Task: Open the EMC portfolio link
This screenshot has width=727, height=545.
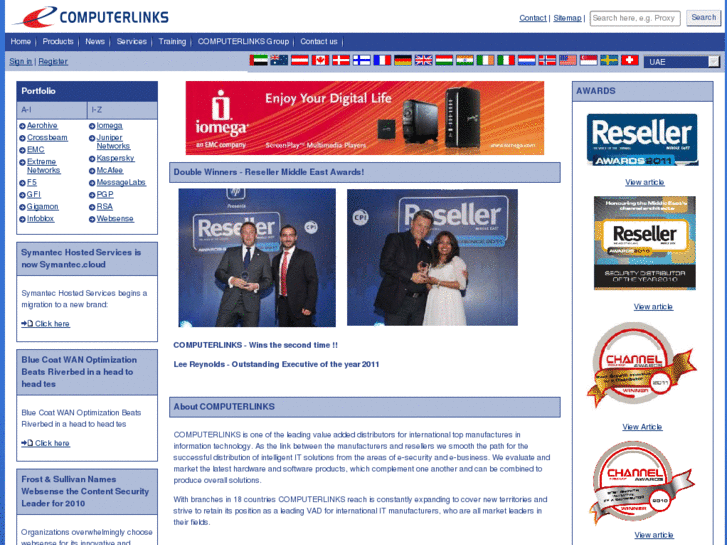Action: (x=36, y=150)
